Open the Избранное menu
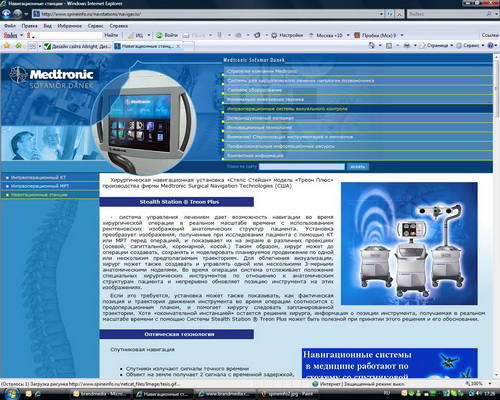The image size is (500, 400). (69, 26)
